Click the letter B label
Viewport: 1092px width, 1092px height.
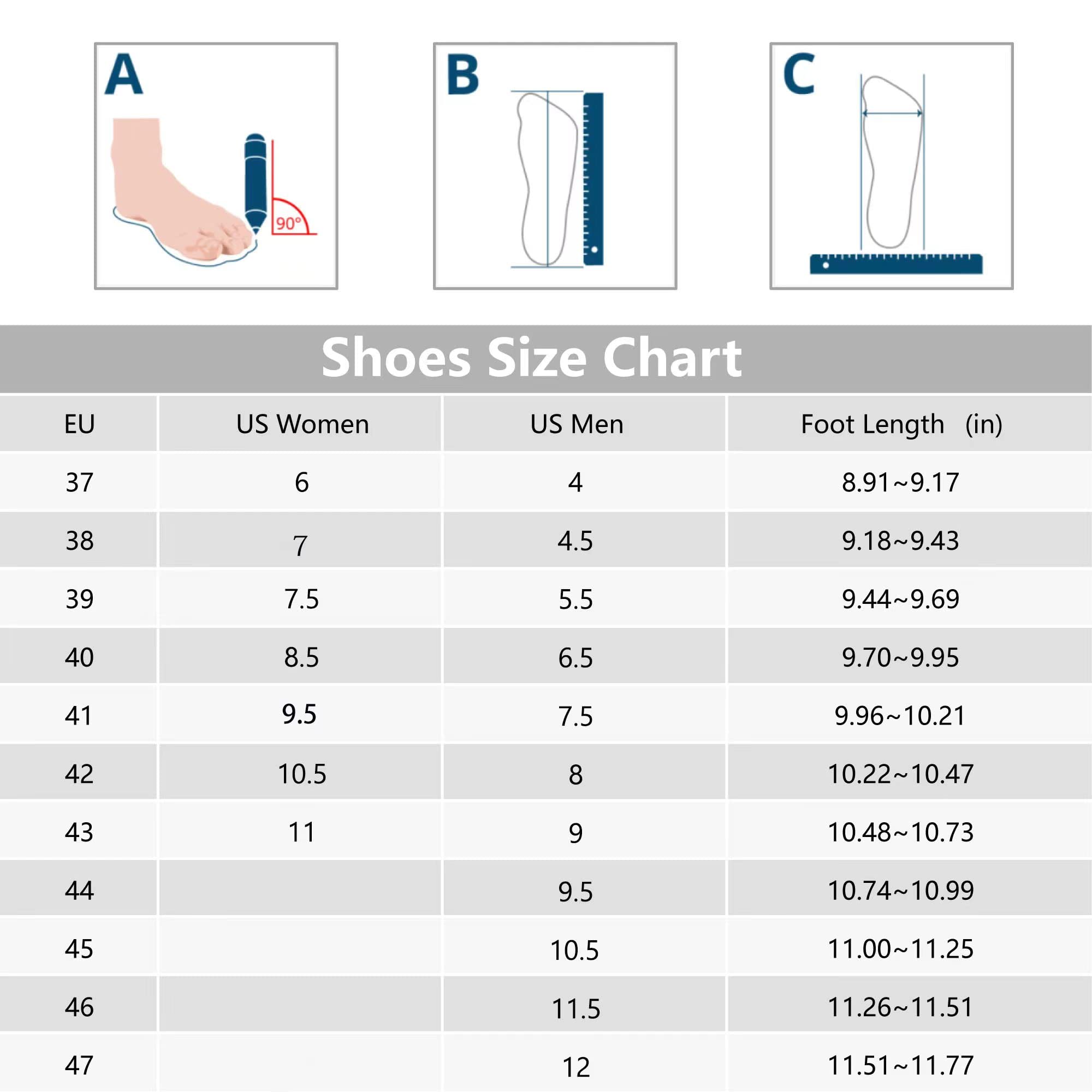click(462, 74)
